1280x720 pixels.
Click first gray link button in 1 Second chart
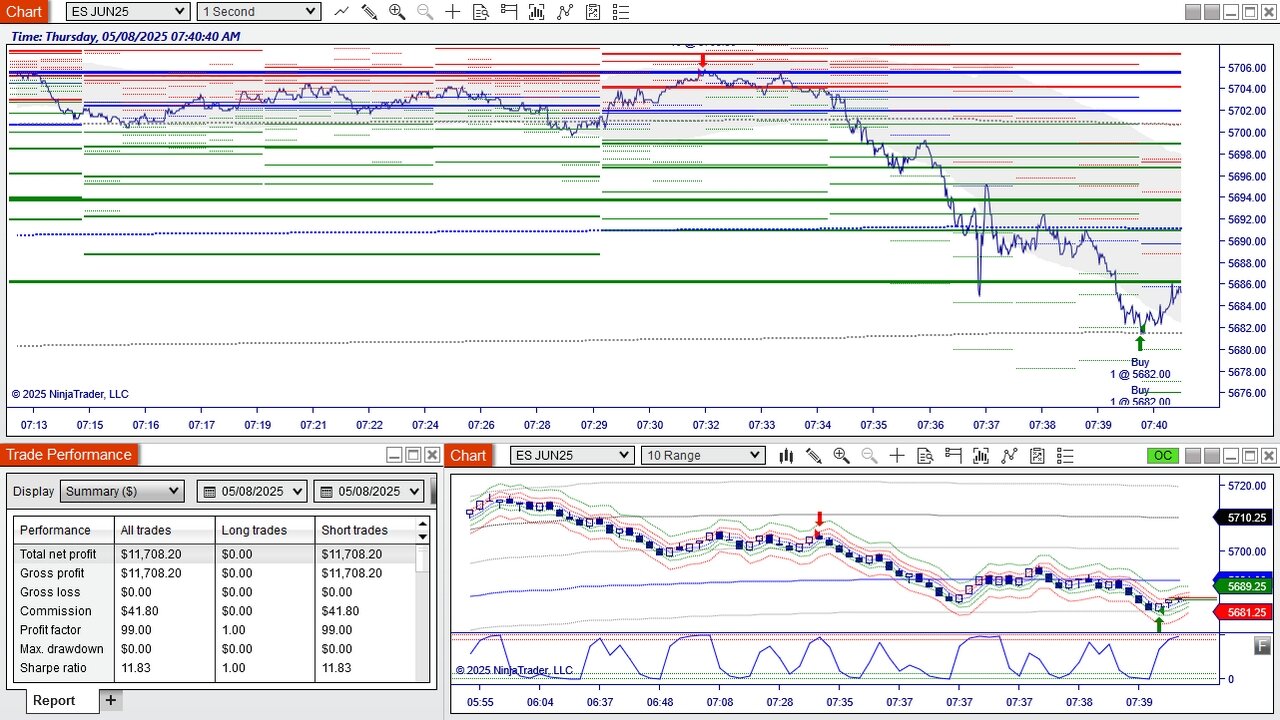(1192, 12)
